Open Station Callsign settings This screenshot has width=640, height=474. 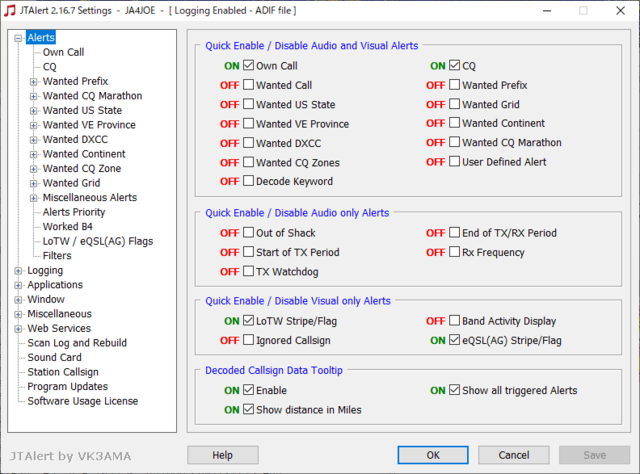pyautogui.click(x=63, y=372)
